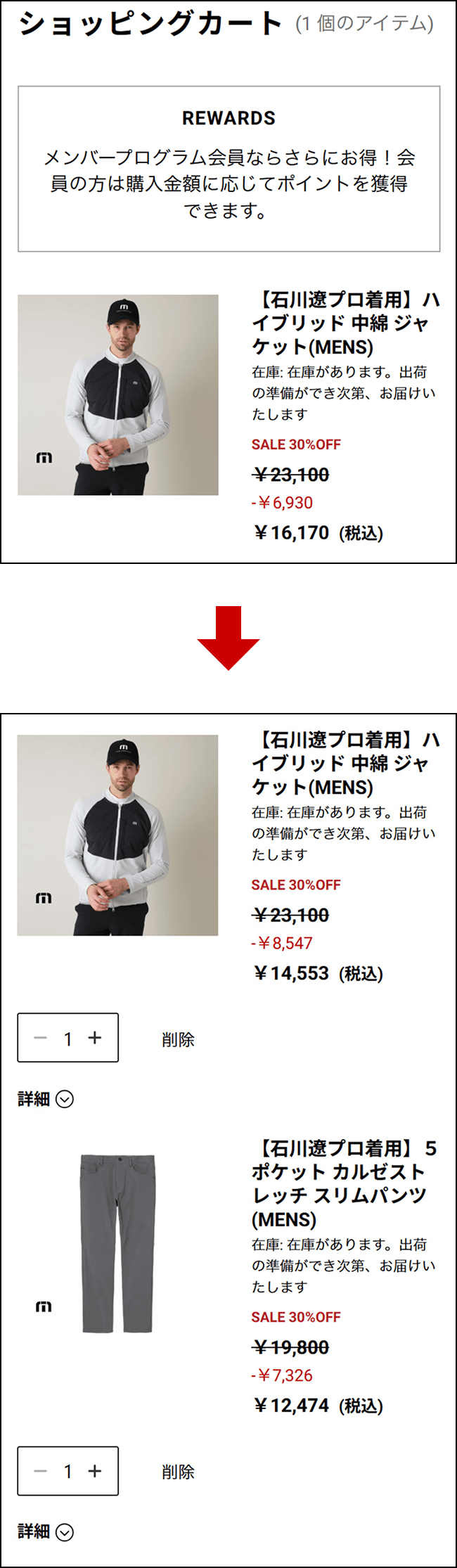
Task: Open the gray slim pants thumbnail
Action: 117,1244
